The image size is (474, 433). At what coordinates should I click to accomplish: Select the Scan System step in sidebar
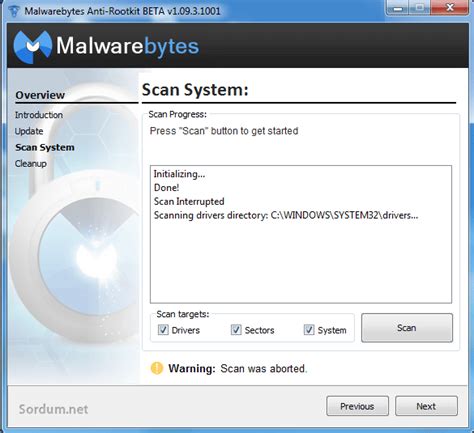point(45,147)
